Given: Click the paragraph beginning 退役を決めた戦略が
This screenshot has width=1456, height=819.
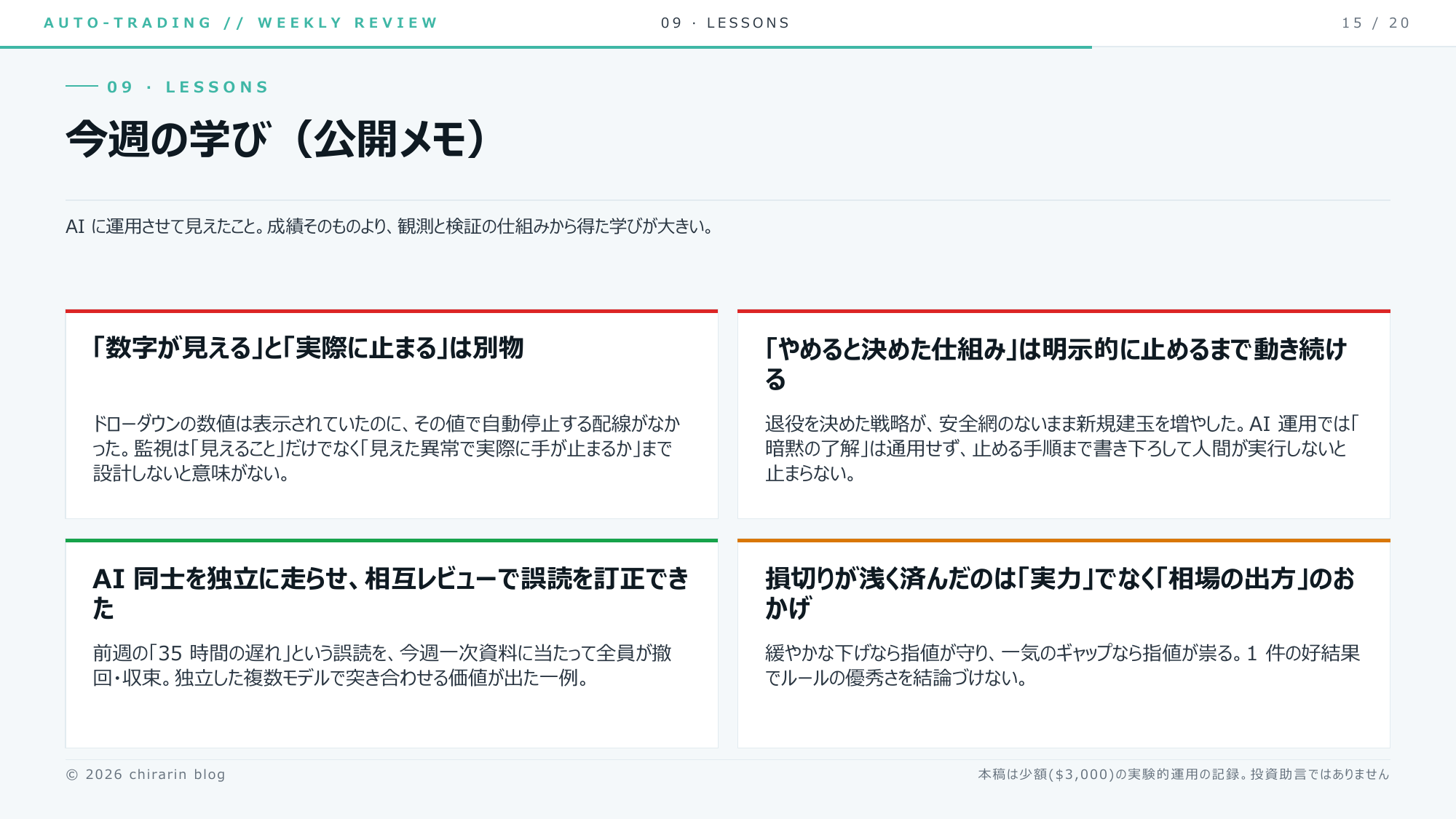Looking at the screenshot, I should click(x=1061, y=448).
